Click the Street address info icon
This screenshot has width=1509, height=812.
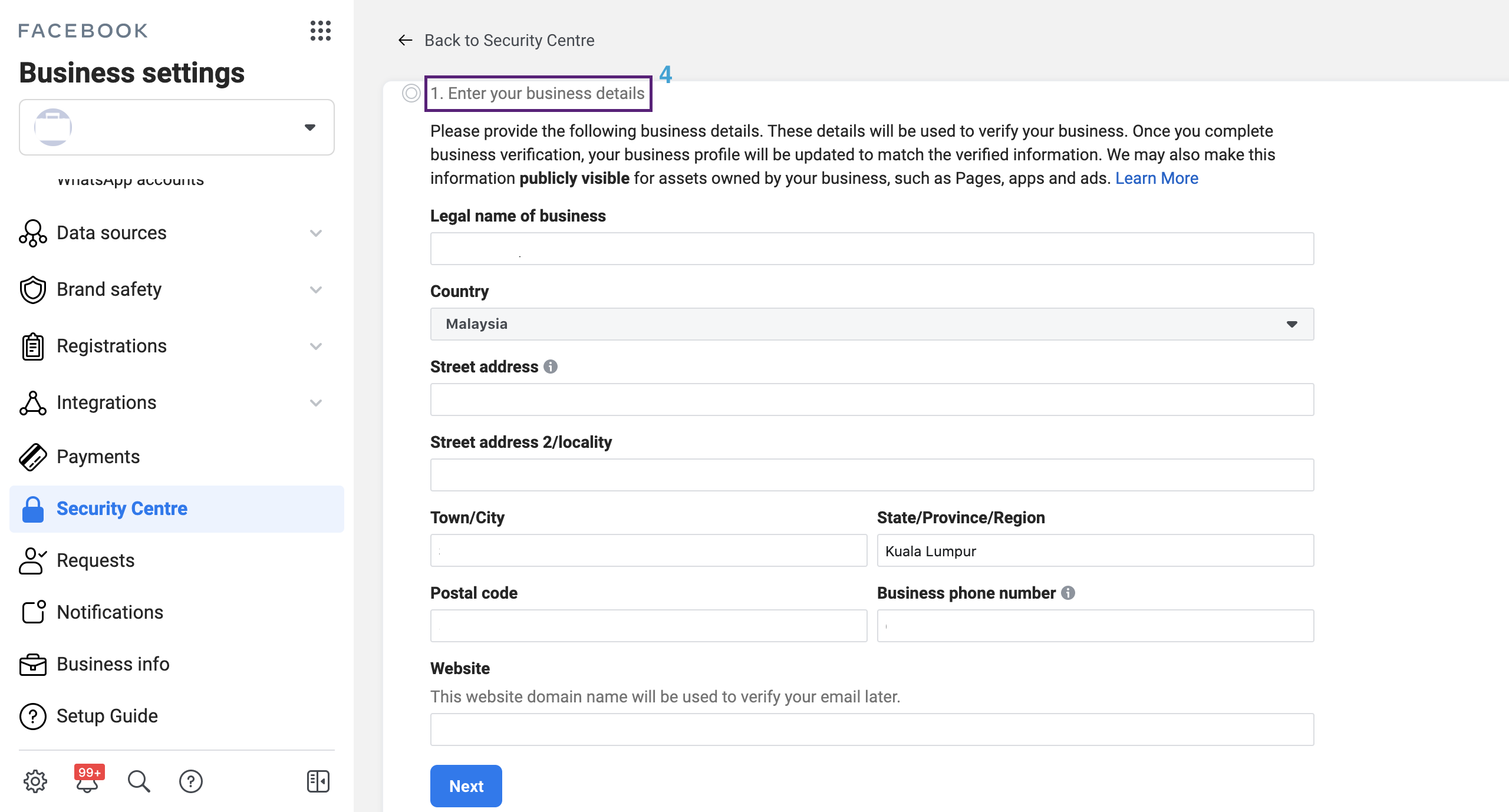click(x=551, y=367)
